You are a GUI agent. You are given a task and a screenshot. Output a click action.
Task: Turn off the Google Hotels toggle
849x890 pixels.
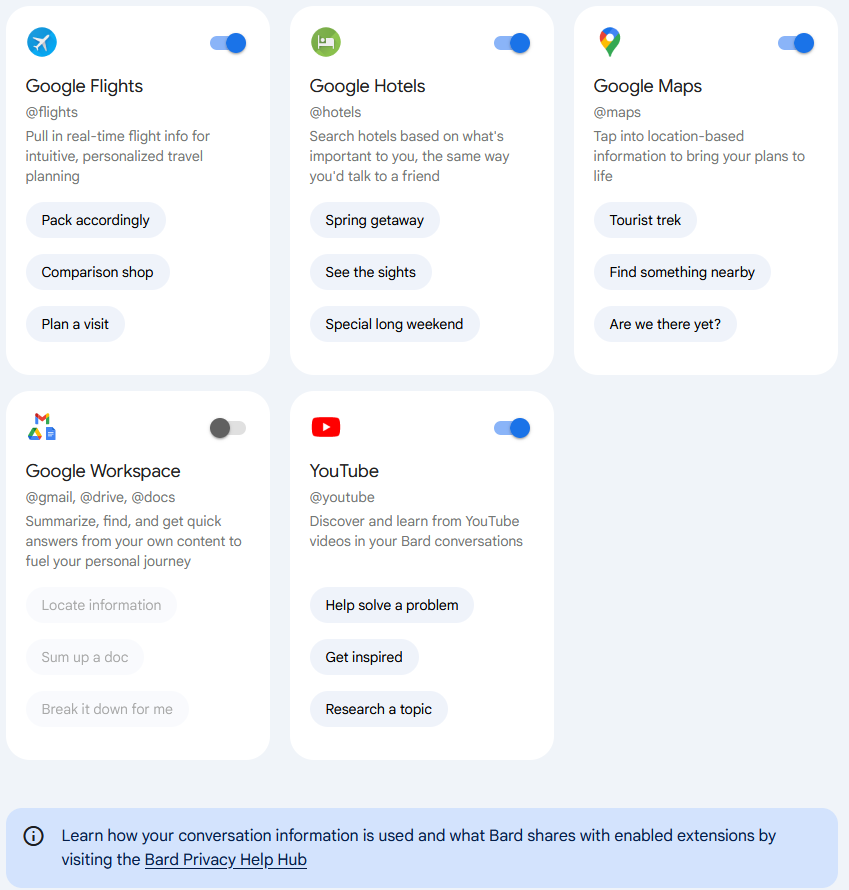tap(512, 43)
